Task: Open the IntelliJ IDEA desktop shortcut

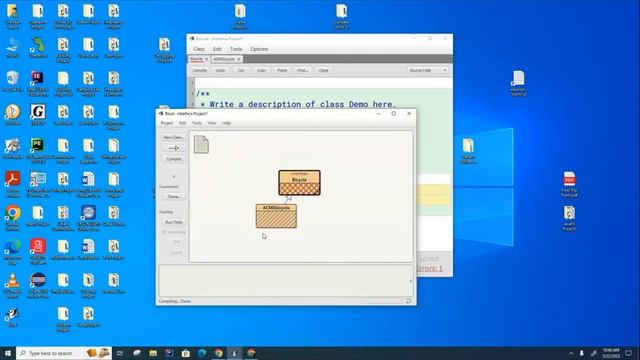Action: (x=38, y=83)
